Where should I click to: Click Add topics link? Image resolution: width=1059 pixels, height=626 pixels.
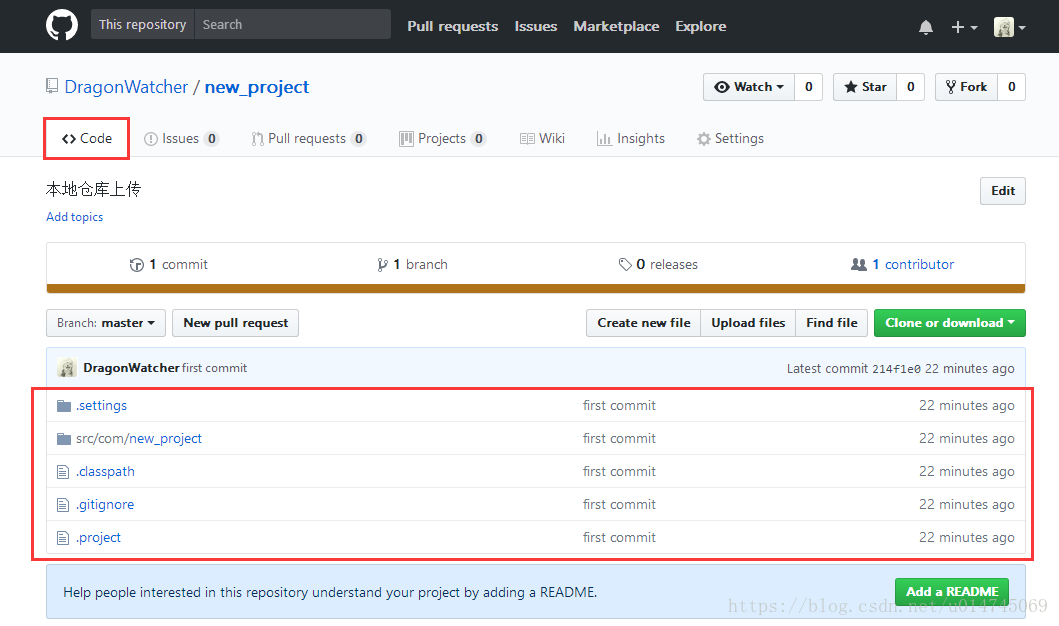(x=74, y=217)
